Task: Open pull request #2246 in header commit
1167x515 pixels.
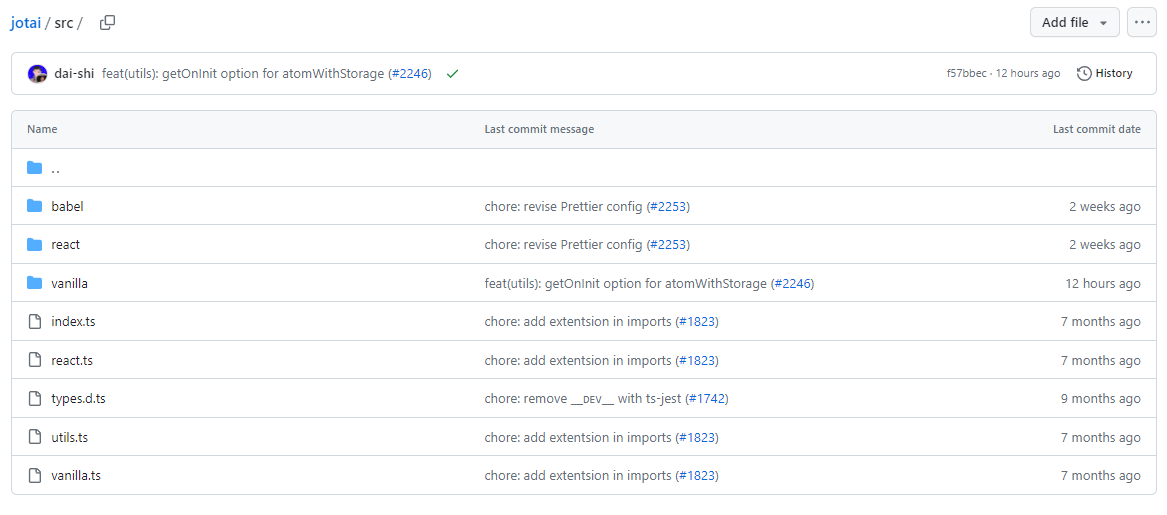Action: [410, 74]
